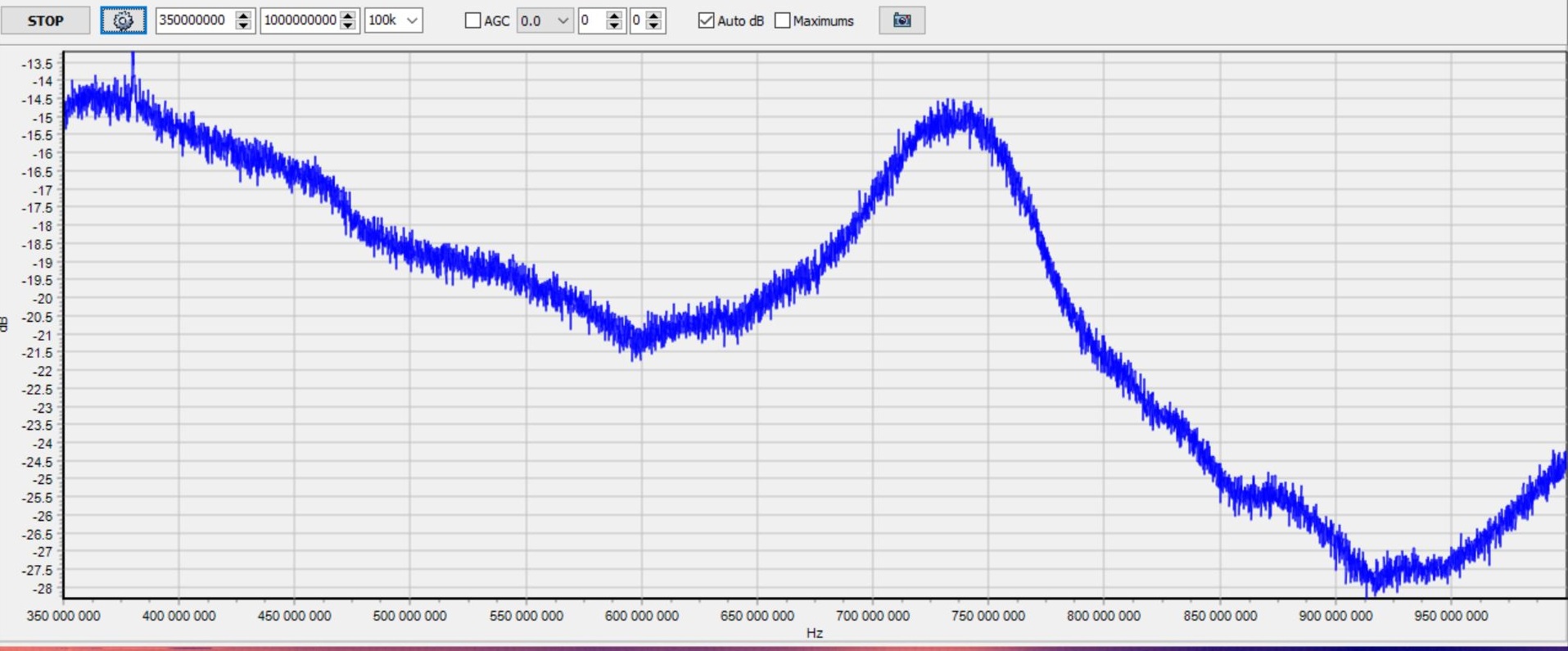The height and width of the screenshot is (651, 1568).
Task: Click the 850 000 000 frequency axis label
Action: [x=1220, y=616]
